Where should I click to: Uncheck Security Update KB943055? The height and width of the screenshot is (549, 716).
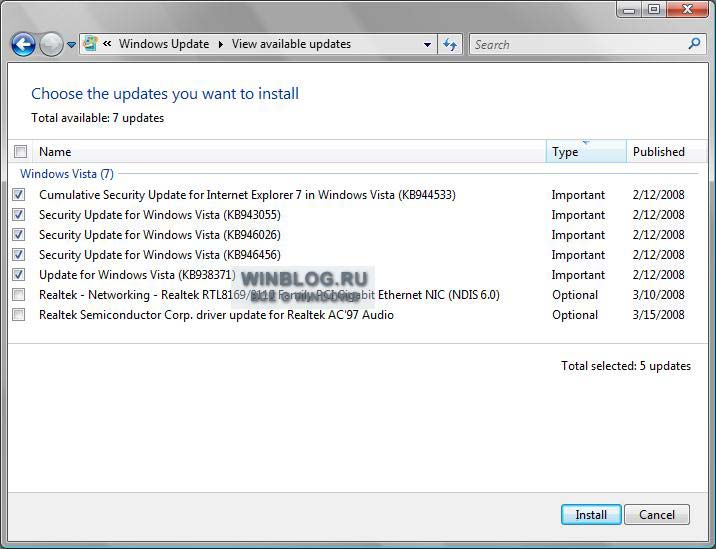[x=19, y=214]
